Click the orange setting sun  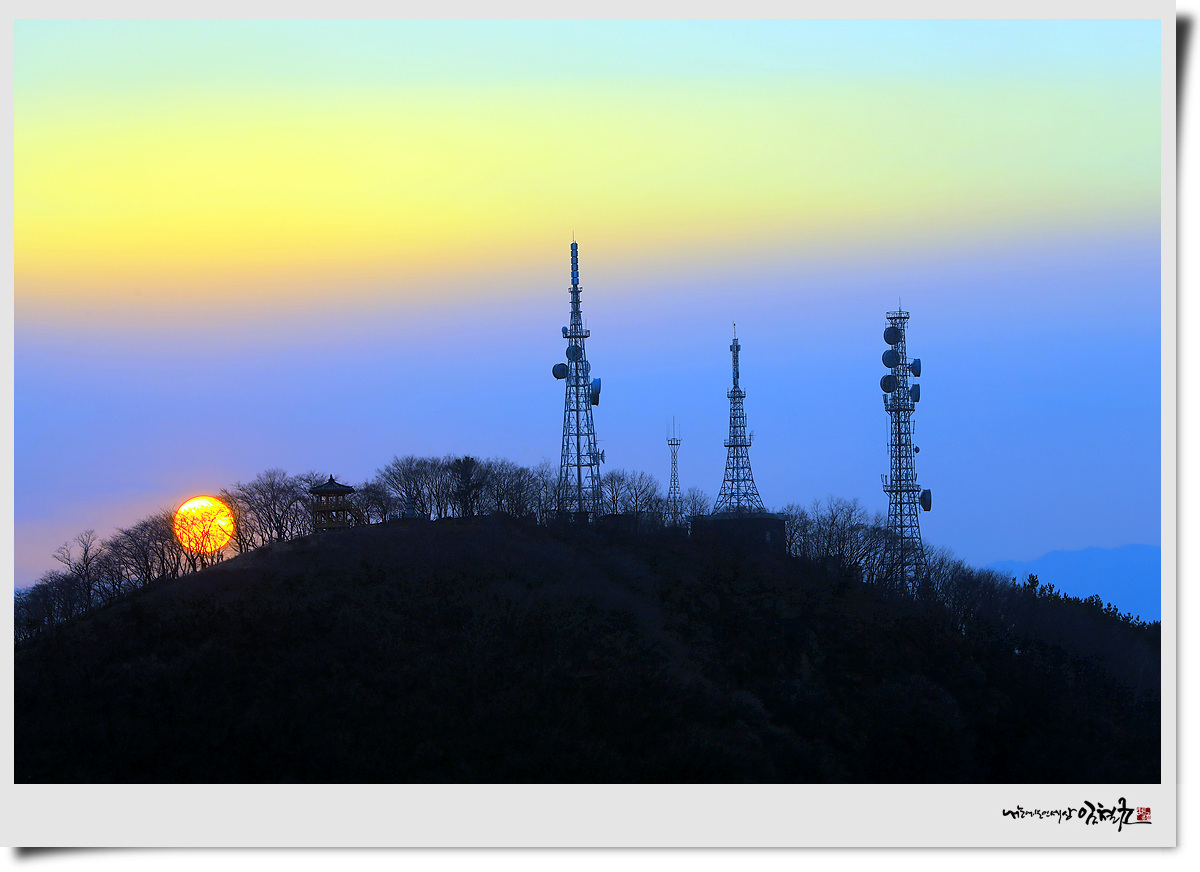point(204,524)
